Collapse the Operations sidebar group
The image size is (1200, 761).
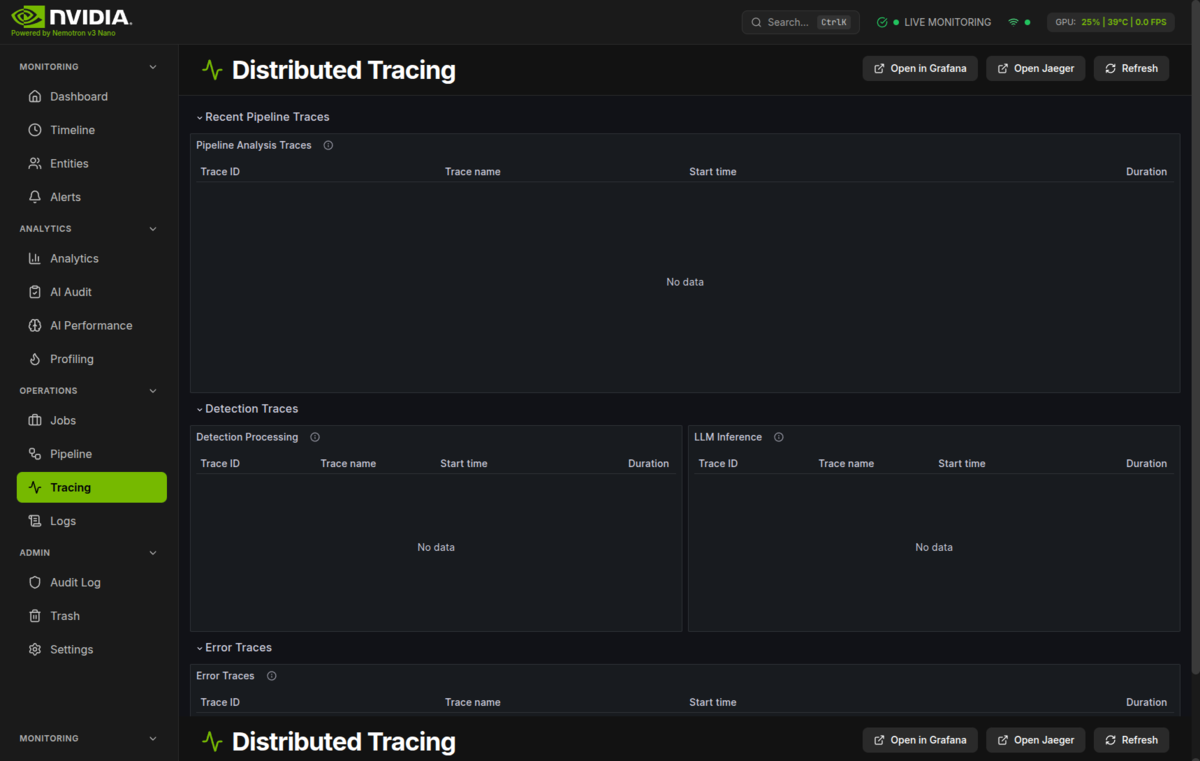pyautogui.click(x=153, y=391)
